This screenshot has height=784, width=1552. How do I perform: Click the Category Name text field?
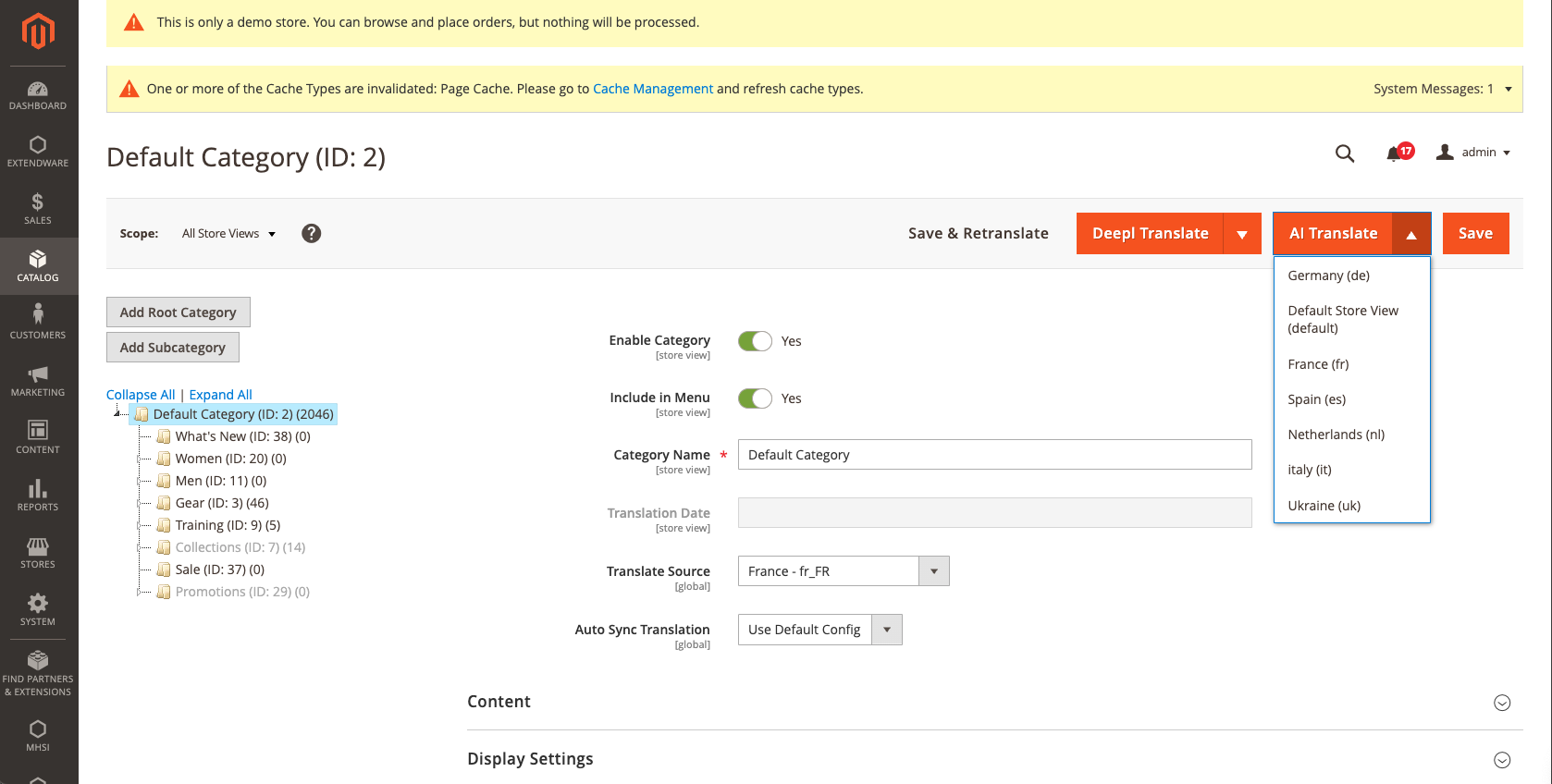point(994,455)
